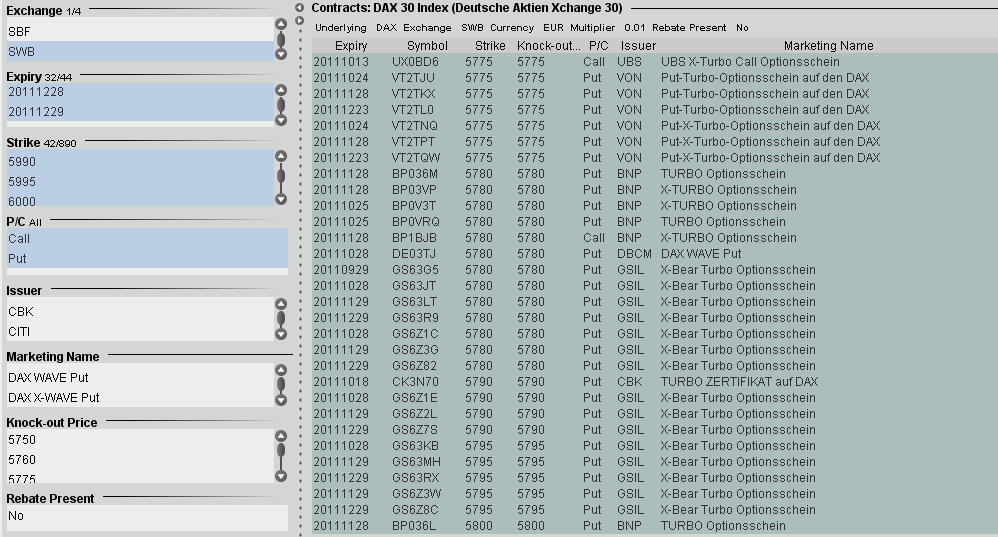Viewport: 998px width, 537px height.
Task: Click Strike list up arrow
Action: [281, 156]
